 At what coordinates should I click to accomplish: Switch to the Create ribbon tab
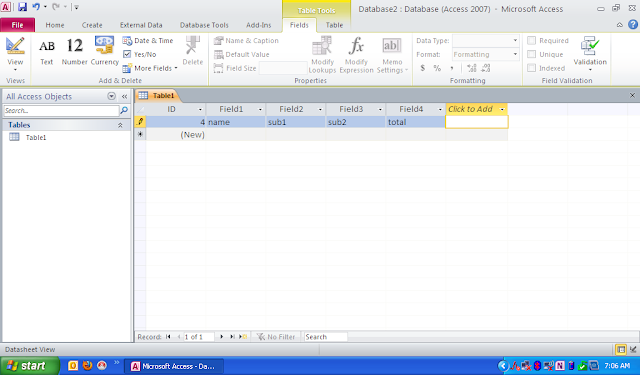(x=92, y=25)
